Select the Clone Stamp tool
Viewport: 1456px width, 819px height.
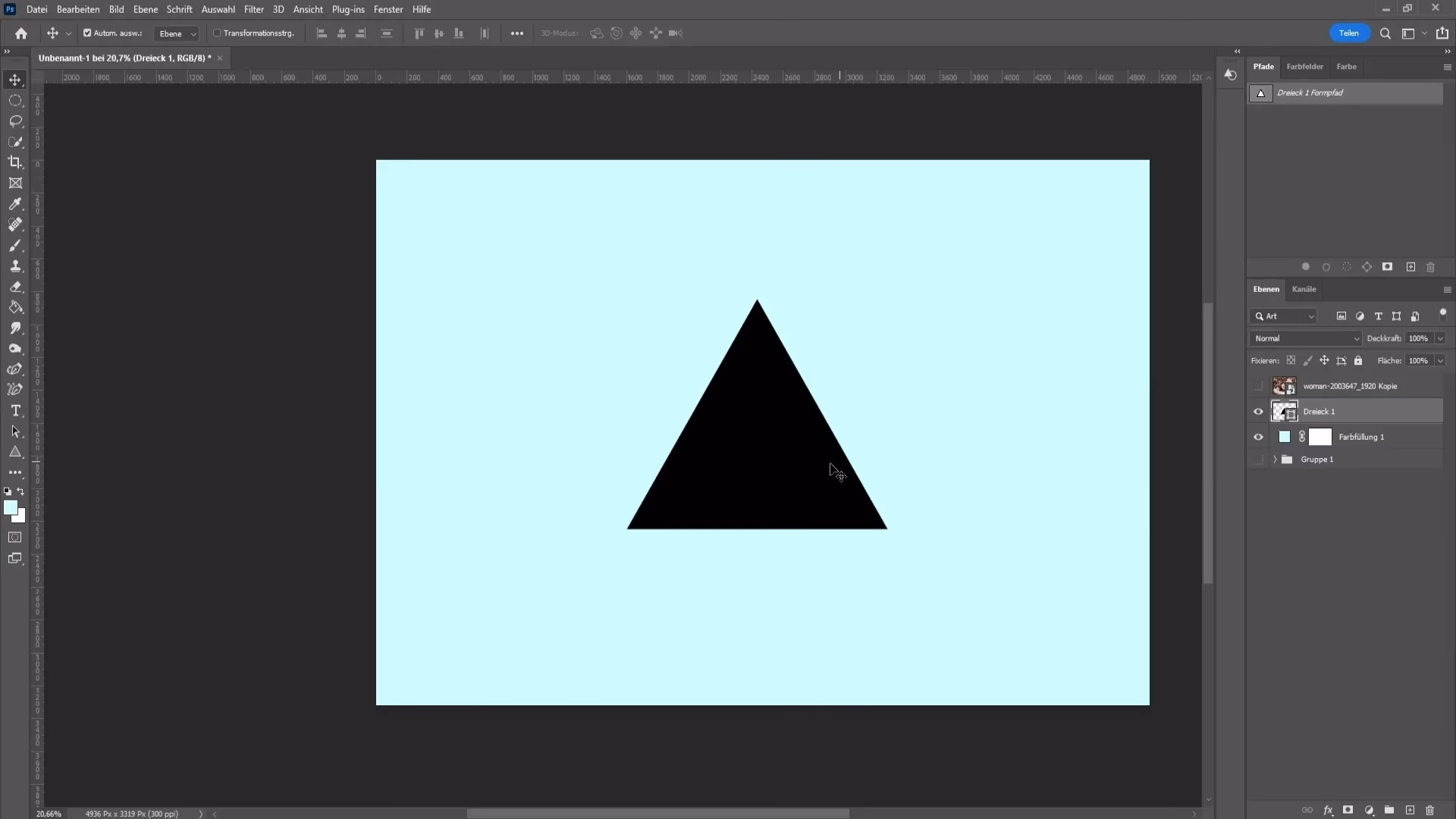15,266
